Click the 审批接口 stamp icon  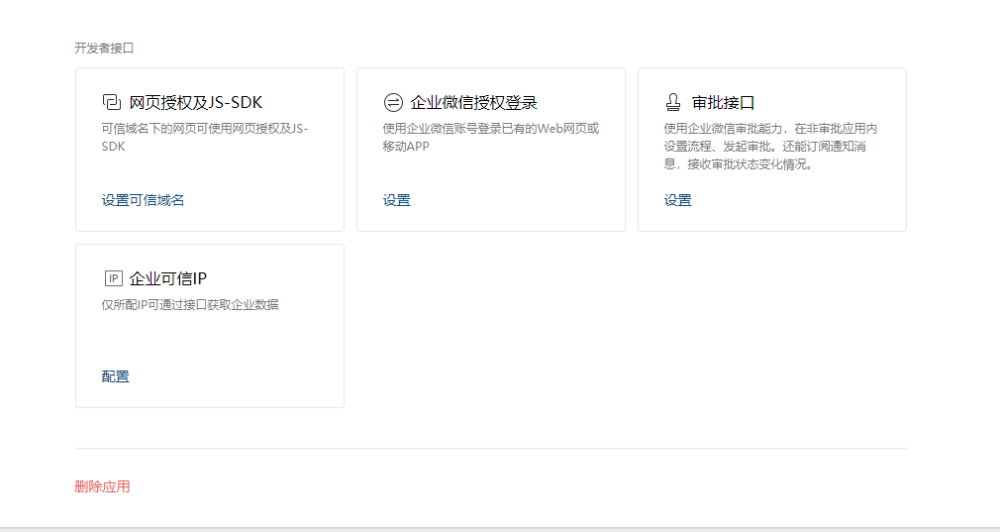click(x=673, y=102)
